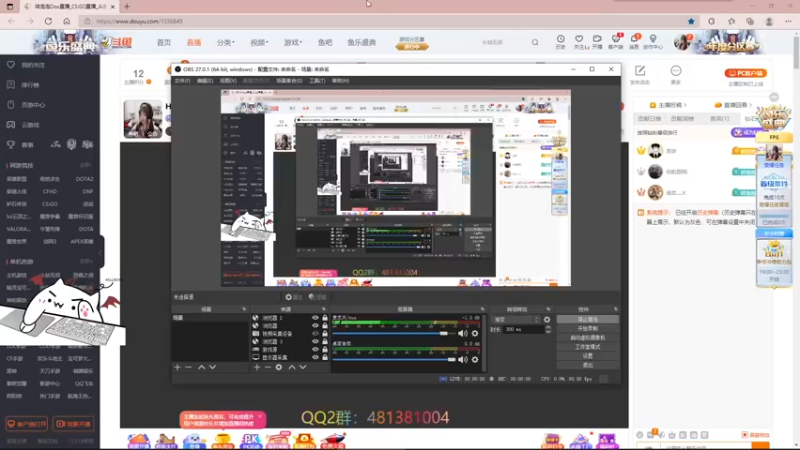Toggle lock on display capture source

coord(324,357)
